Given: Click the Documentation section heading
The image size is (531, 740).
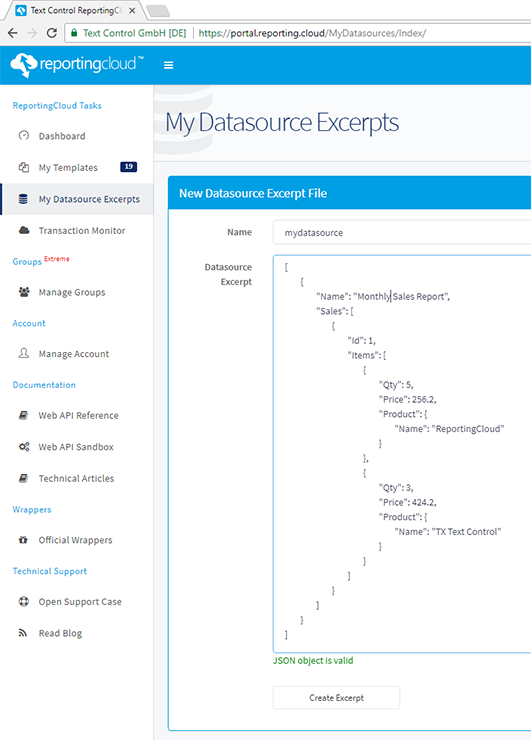Looking at the screenshot, I should [44, 385].
